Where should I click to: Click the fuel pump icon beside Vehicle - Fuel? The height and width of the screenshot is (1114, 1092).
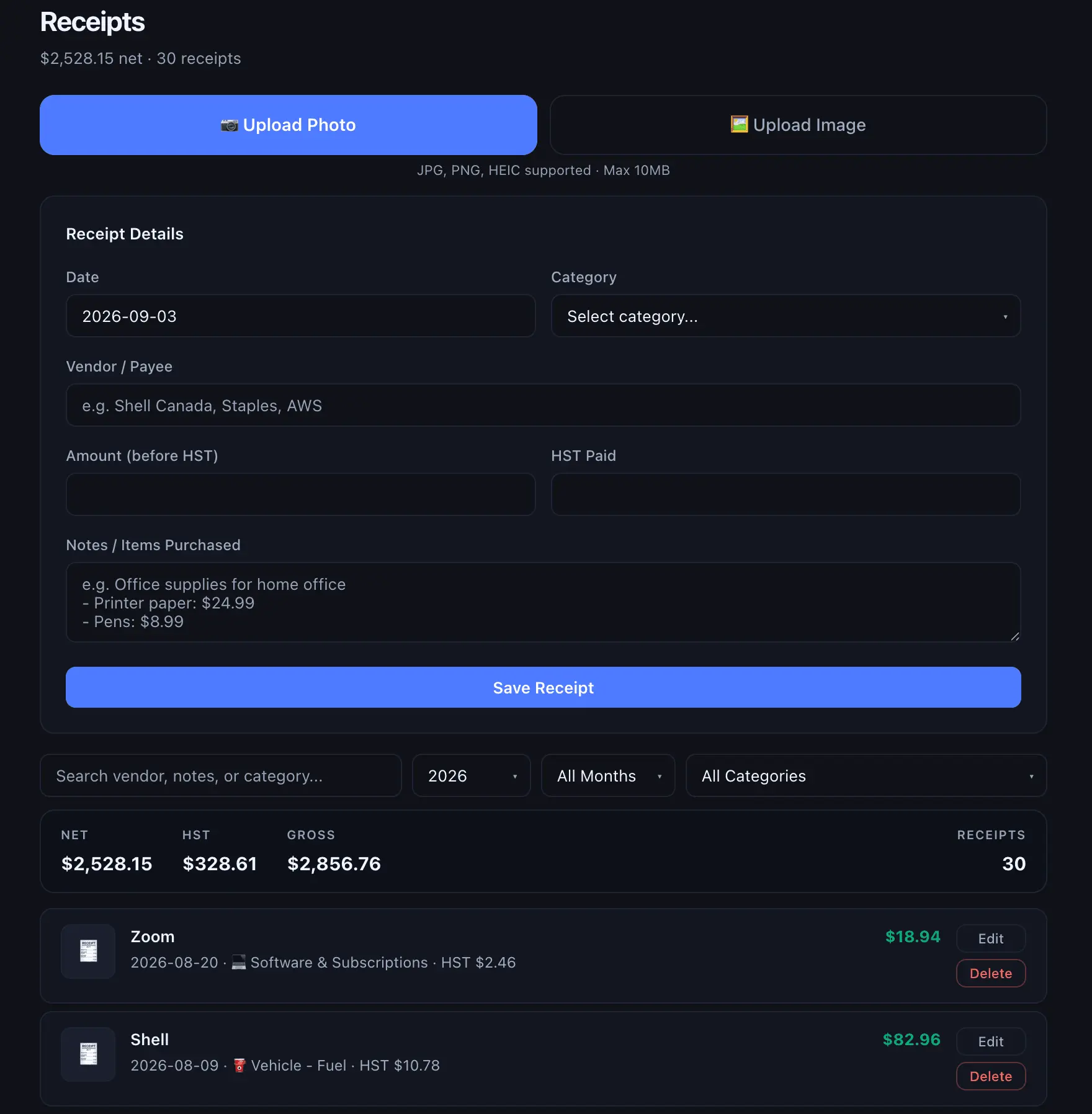pyautogui.click(x=239, y=1065)
